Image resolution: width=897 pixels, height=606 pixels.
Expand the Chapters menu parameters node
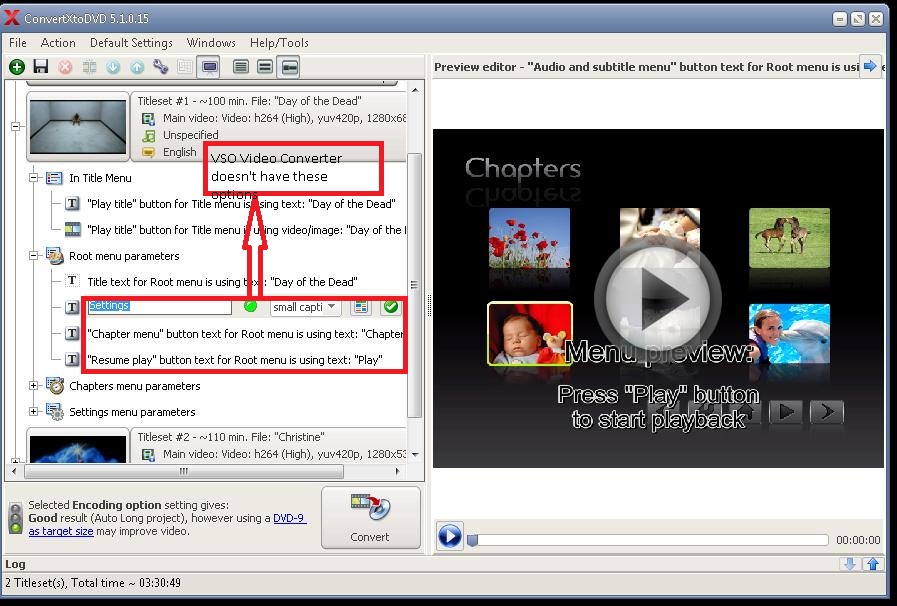(x=34, y=386)
